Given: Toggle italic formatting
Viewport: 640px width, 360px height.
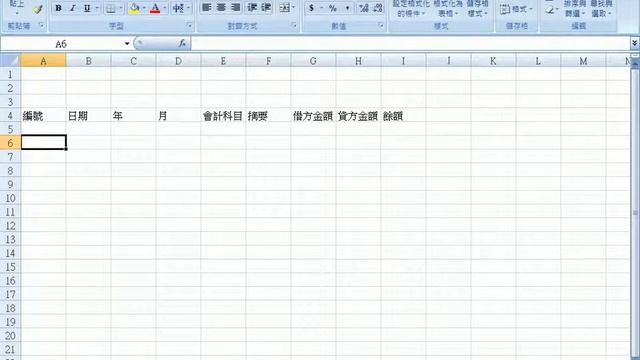Looking at the screenshot, I should pyautogui.click(x=73, y=8).
